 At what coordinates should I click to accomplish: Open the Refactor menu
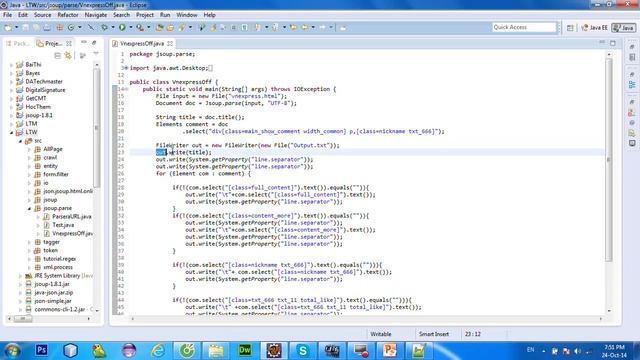(68, 15)
